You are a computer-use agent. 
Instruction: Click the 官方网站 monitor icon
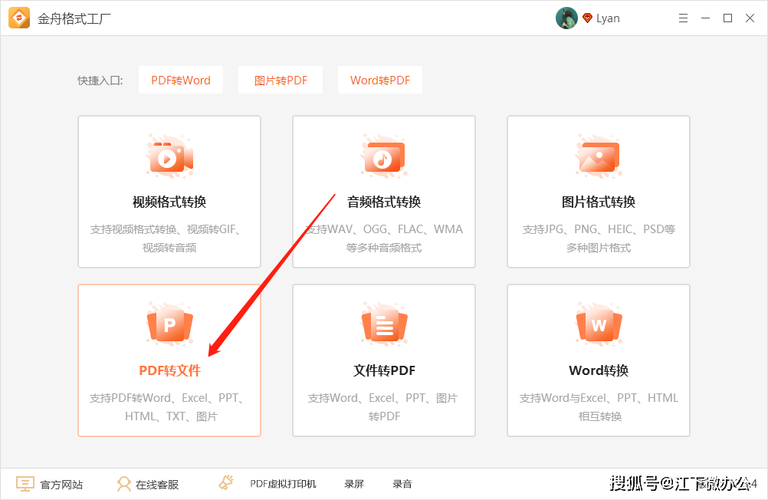(24, 484)
